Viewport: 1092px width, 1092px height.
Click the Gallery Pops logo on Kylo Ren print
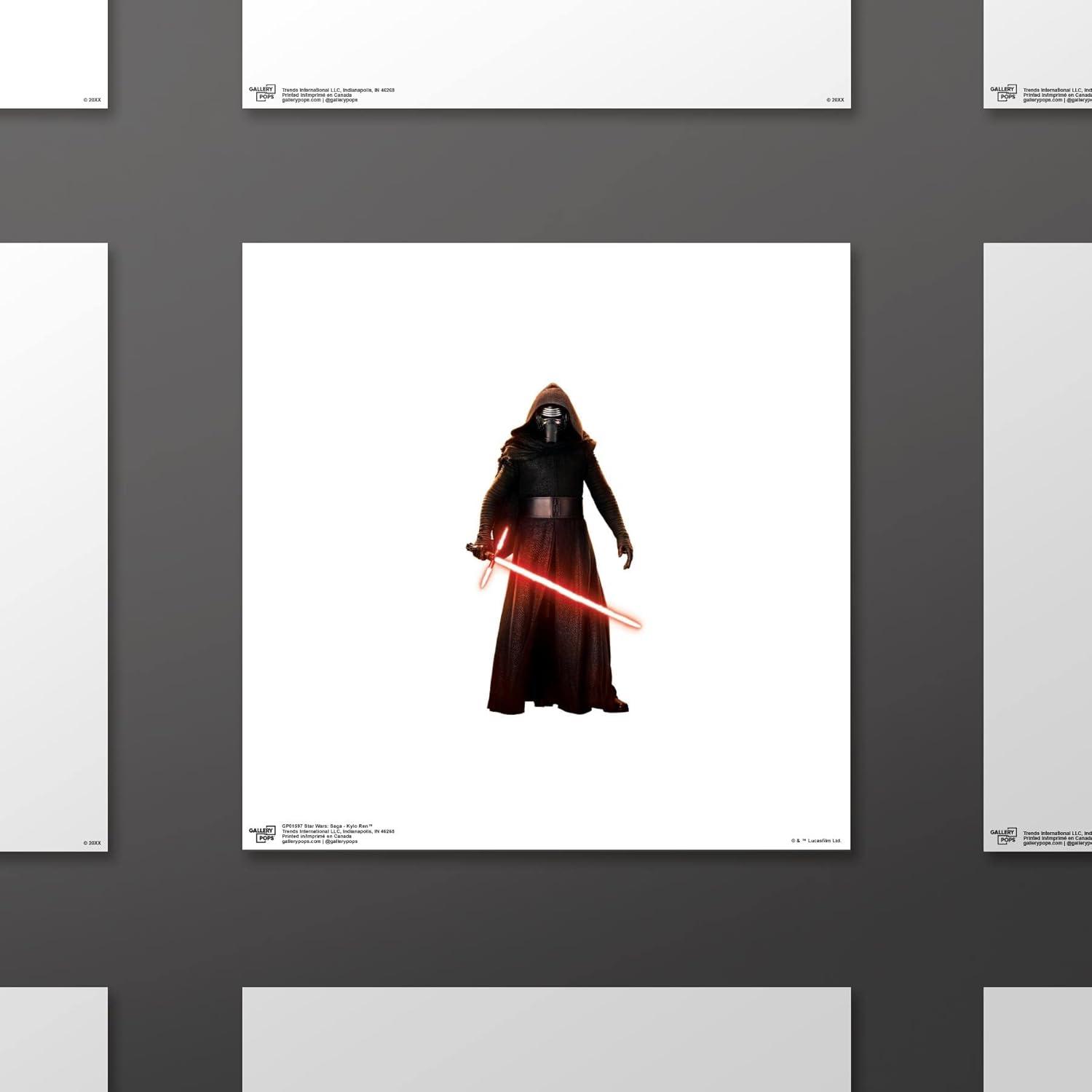[x=262, y=834]
